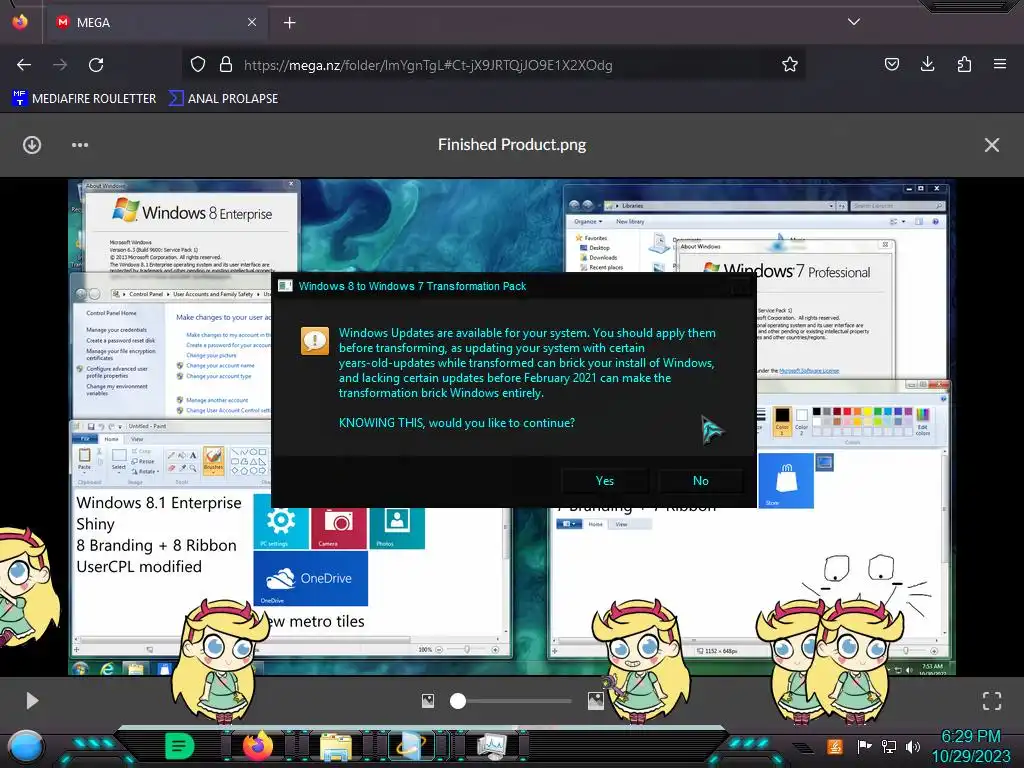Click the taskbar clock showing 6:29 PM

[x=970, y=746]
